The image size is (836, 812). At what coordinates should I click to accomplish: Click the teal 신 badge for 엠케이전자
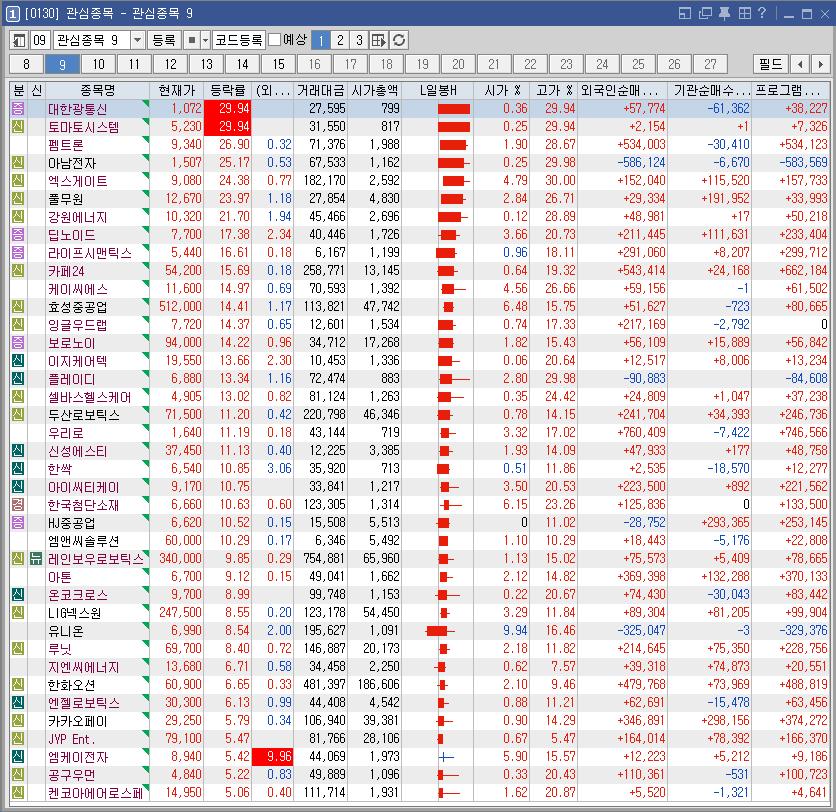tap(18, 756)
